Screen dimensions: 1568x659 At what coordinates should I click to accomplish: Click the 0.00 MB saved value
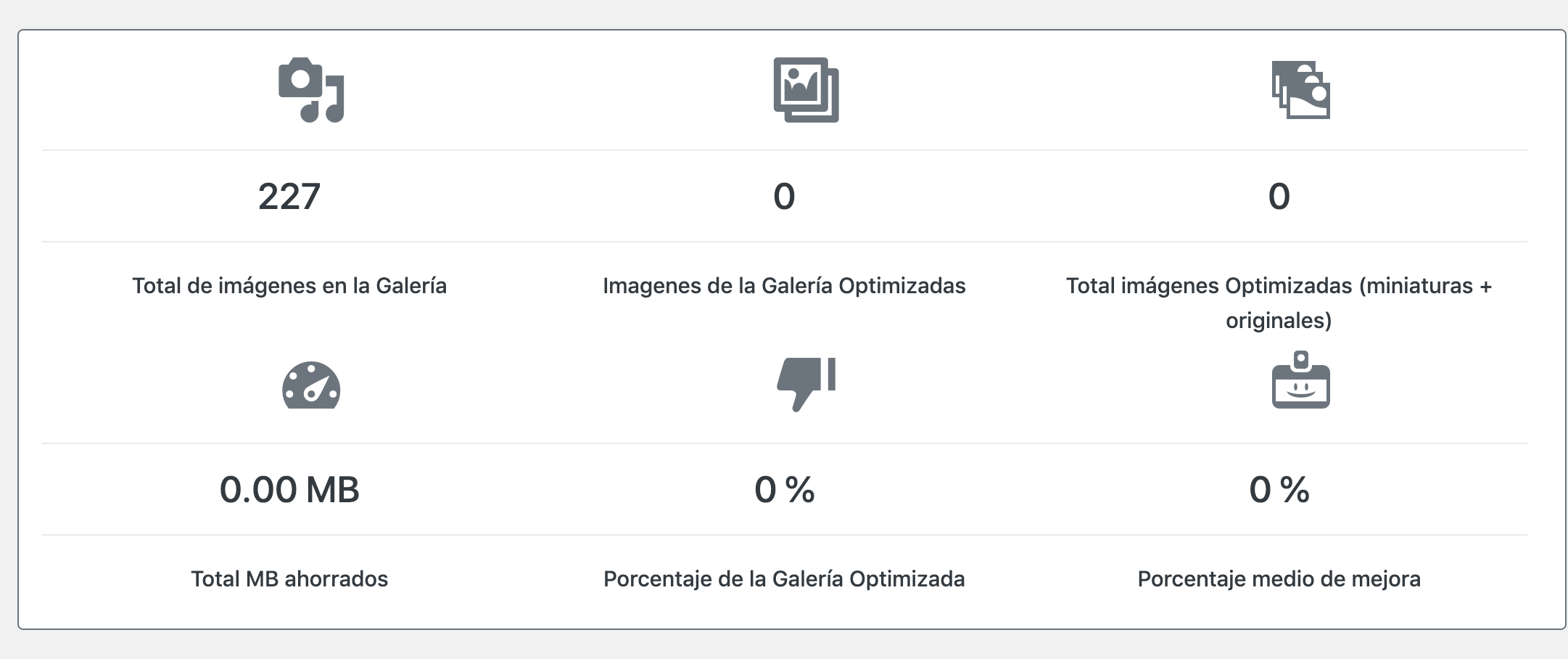289,490
